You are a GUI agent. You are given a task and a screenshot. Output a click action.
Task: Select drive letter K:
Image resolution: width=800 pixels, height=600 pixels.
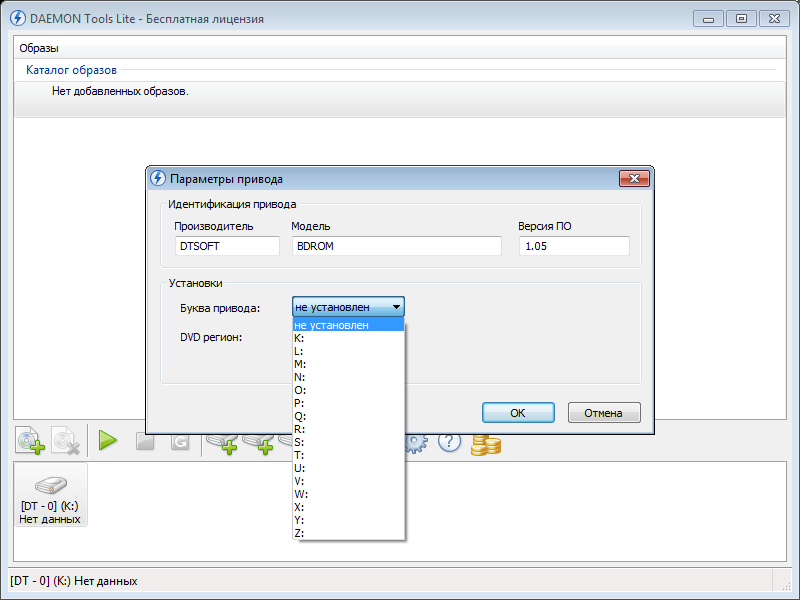[x=348, y=338]
